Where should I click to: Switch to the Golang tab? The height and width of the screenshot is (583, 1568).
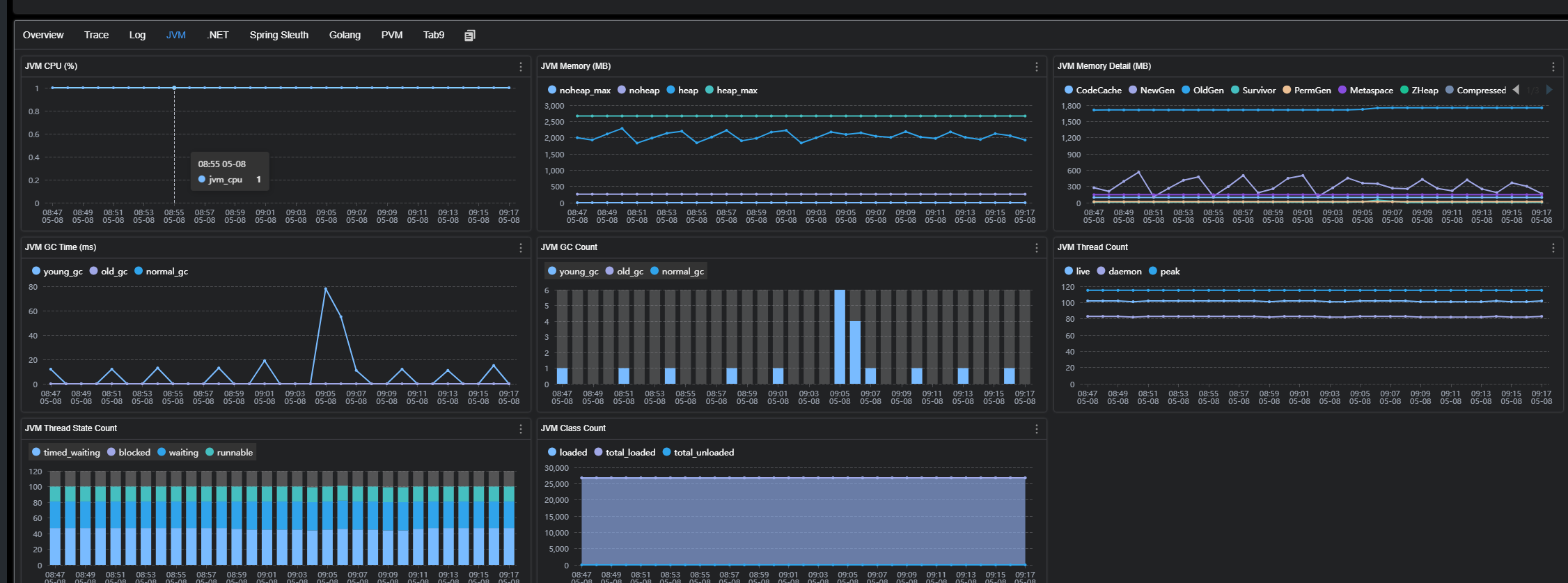coord(345,35)
